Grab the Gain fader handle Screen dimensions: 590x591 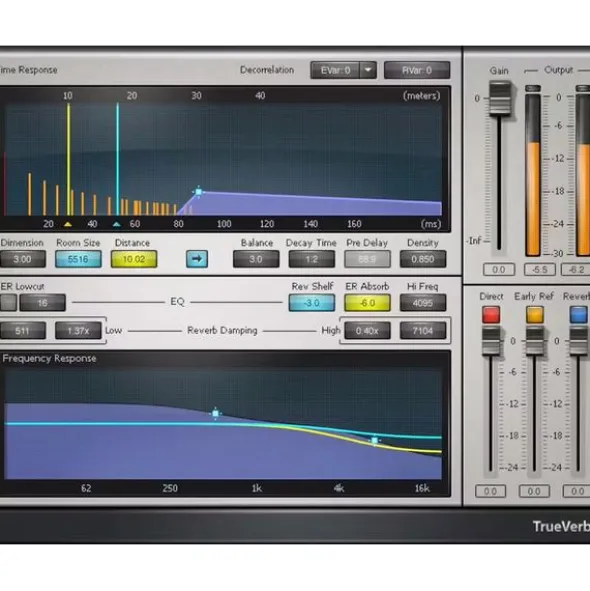click(x=500, y=99)
